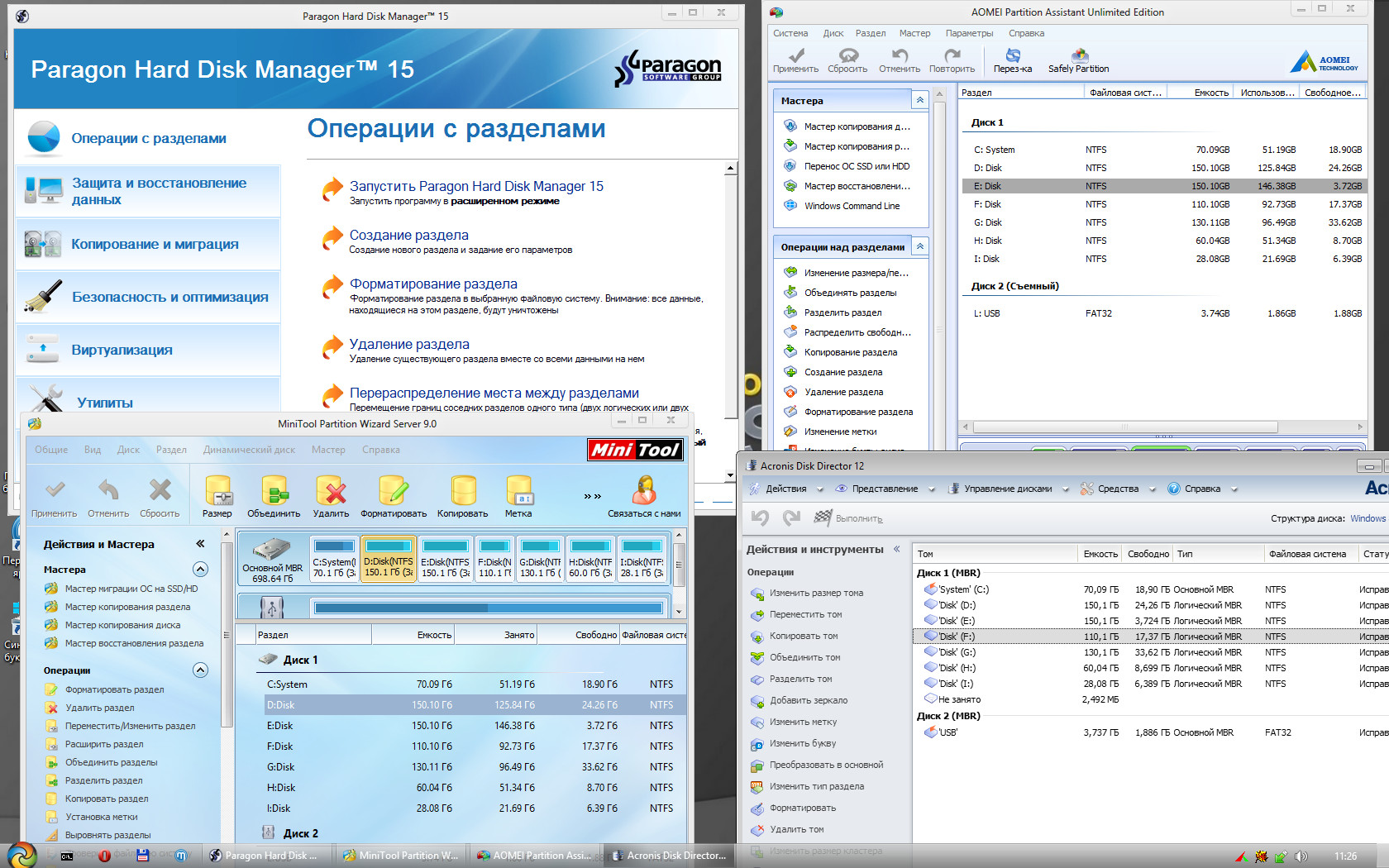1389x868 pixels.
Task: Click Выполнить flag icon in Acronis
Action: click(823, 518)
